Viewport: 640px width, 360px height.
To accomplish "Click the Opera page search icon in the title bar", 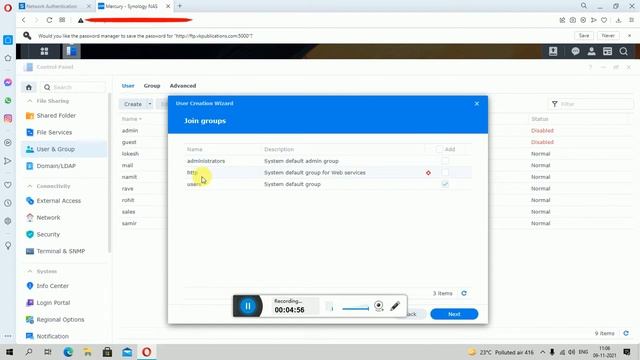I will [x=584, y=6].
